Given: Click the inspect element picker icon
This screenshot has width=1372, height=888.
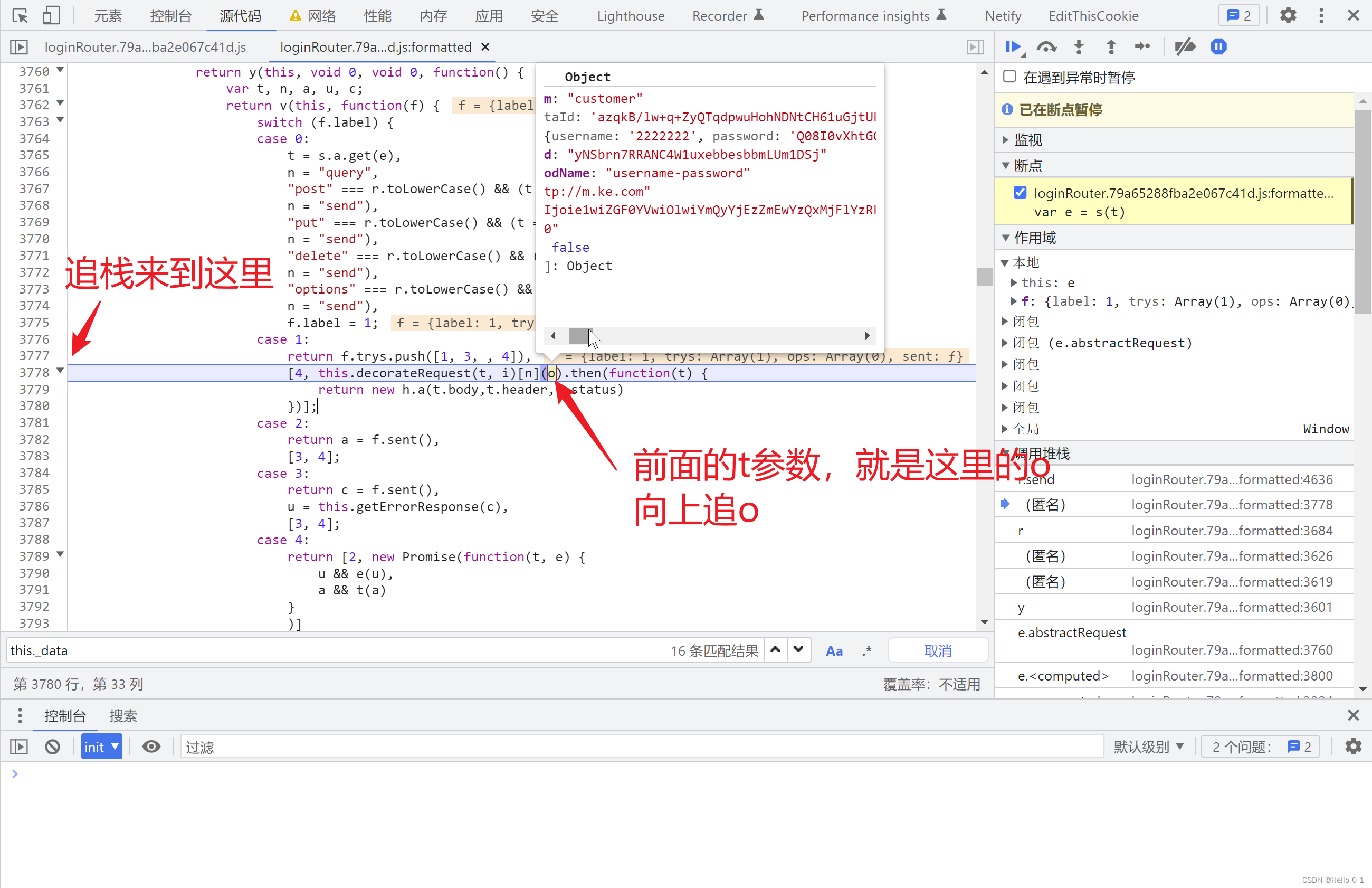Looking at the screenshot, I should tap(20, 15).
